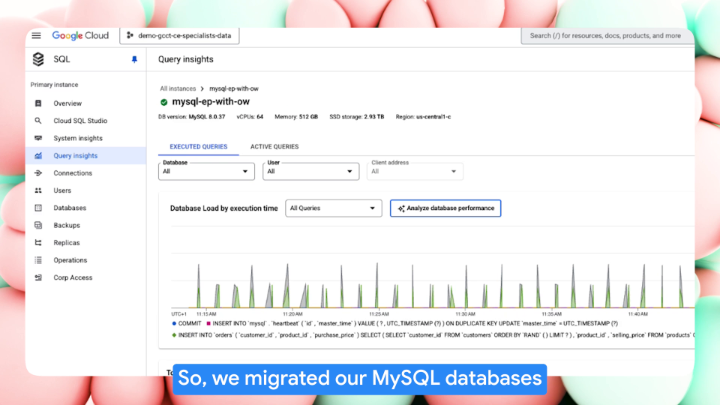Click the Google Cloud logo
720x405 pixels.
pos(80,35)
